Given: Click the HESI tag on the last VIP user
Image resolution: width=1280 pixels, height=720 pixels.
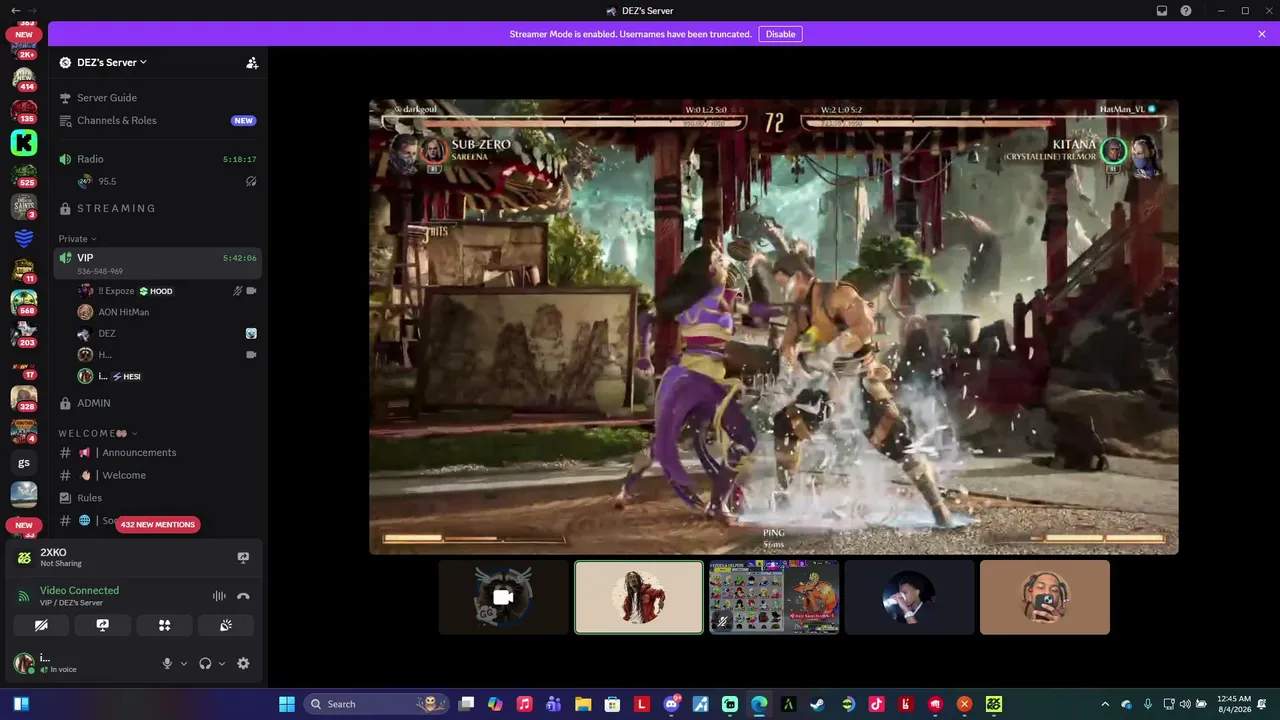Looking at the screenshot, I should tap(127, 377).
